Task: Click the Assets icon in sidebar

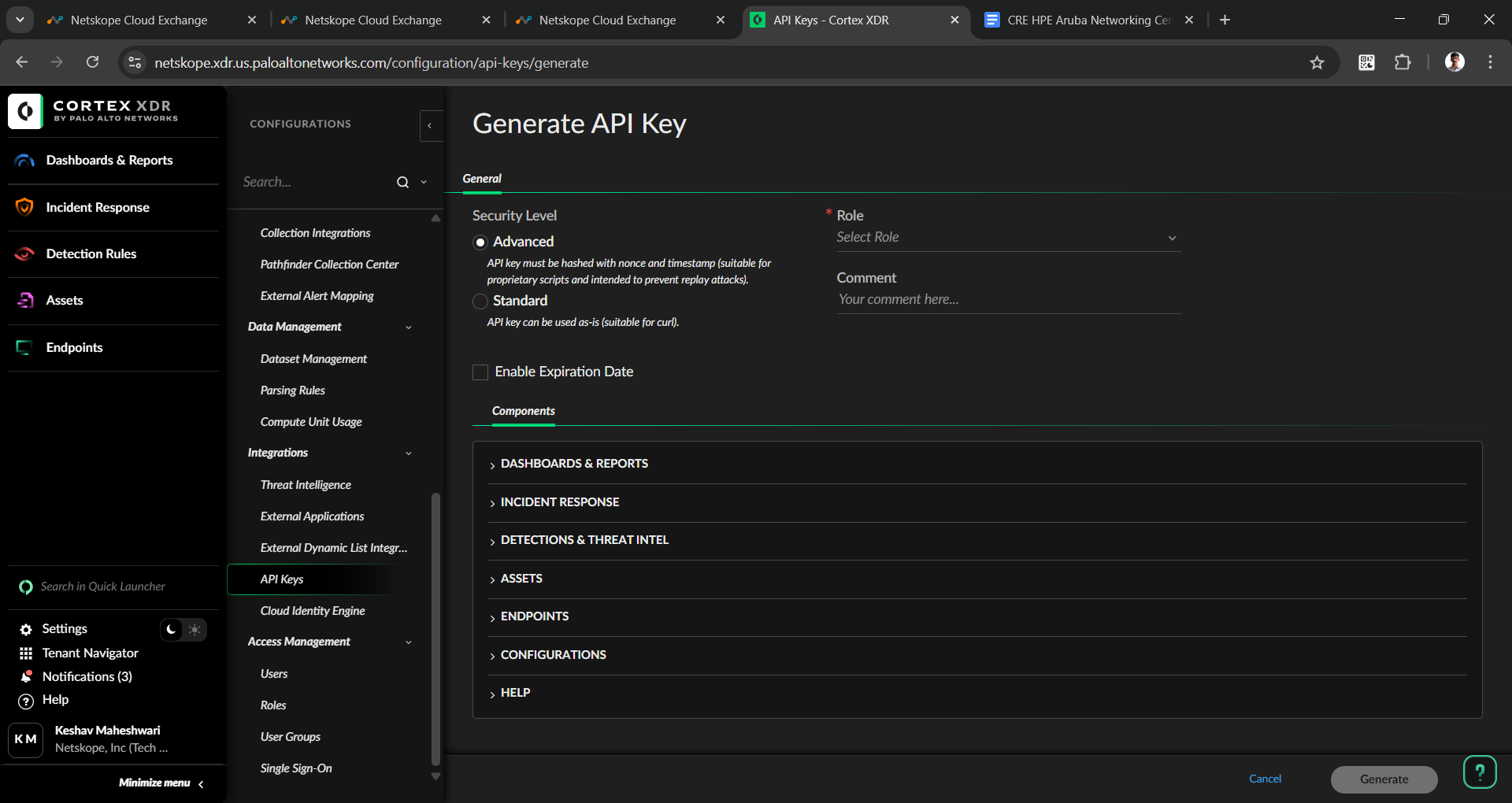Action: [x=24, y=300]
